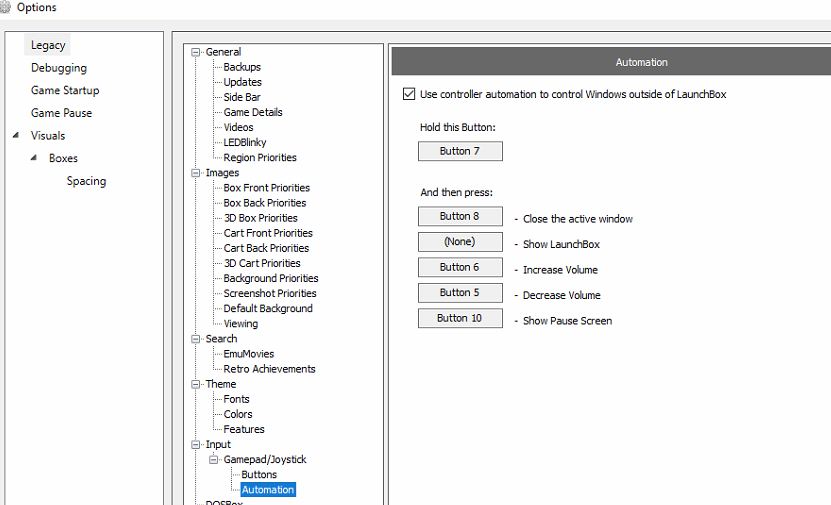Viewport: 831px width, 505px height.
Task: Open Videos settings in tree
Action: [x=238, y=127]
